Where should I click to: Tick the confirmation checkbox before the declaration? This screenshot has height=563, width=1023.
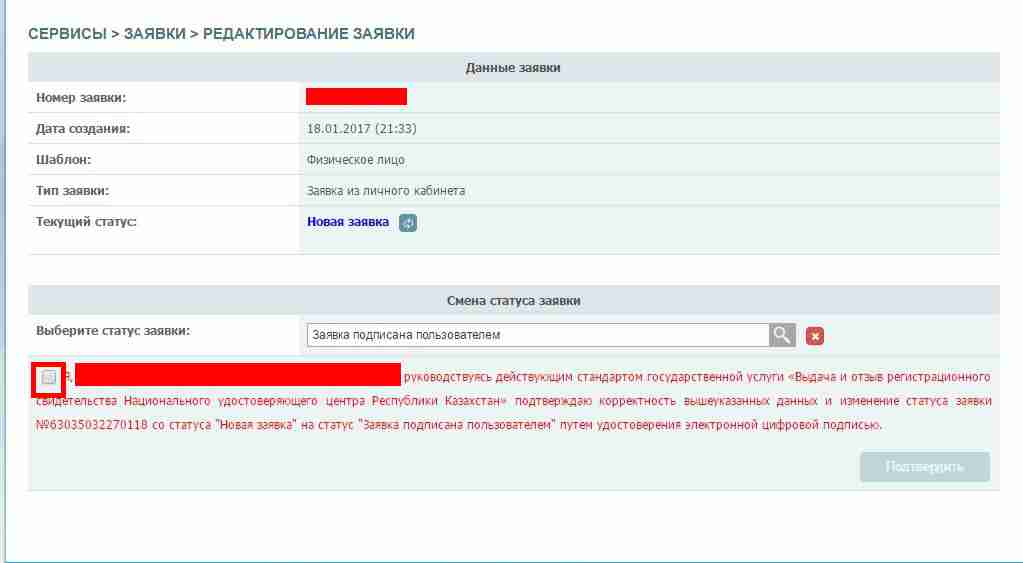coord(48,378)
